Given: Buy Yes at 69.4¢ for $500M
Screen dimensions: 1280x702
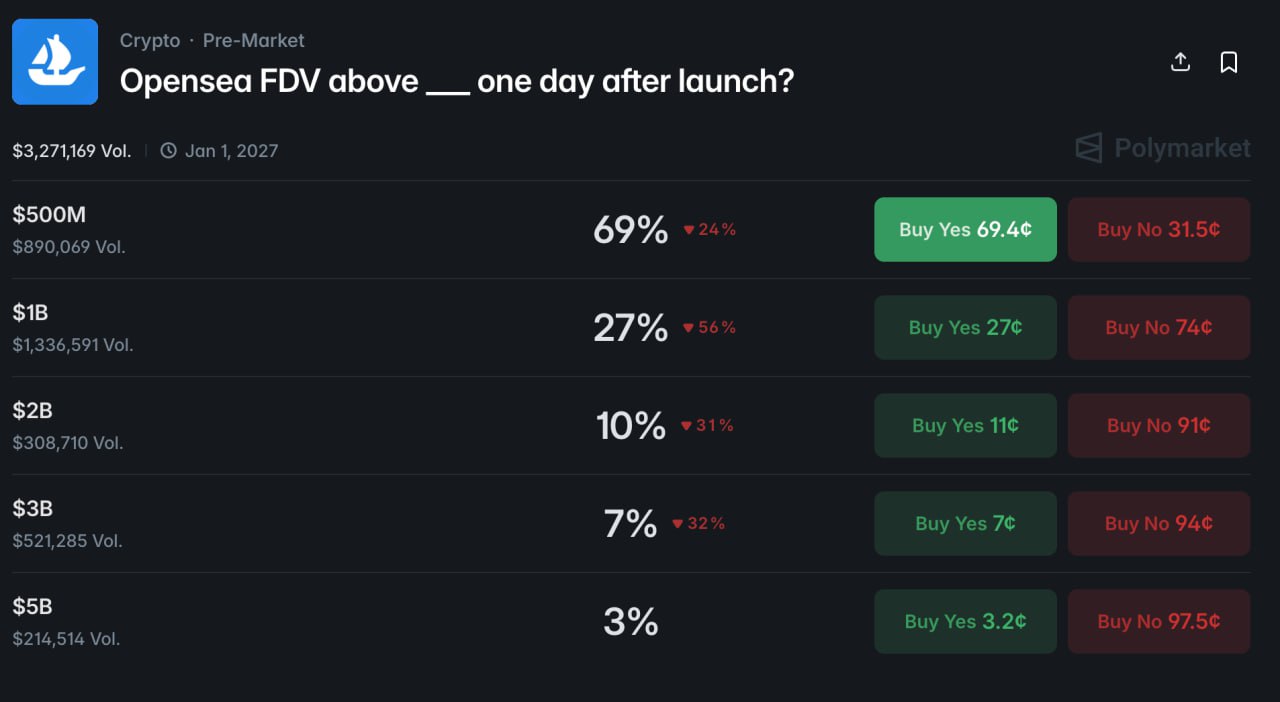Looking at the screenshot, I should pyautogui.click(x=965, y=229).
